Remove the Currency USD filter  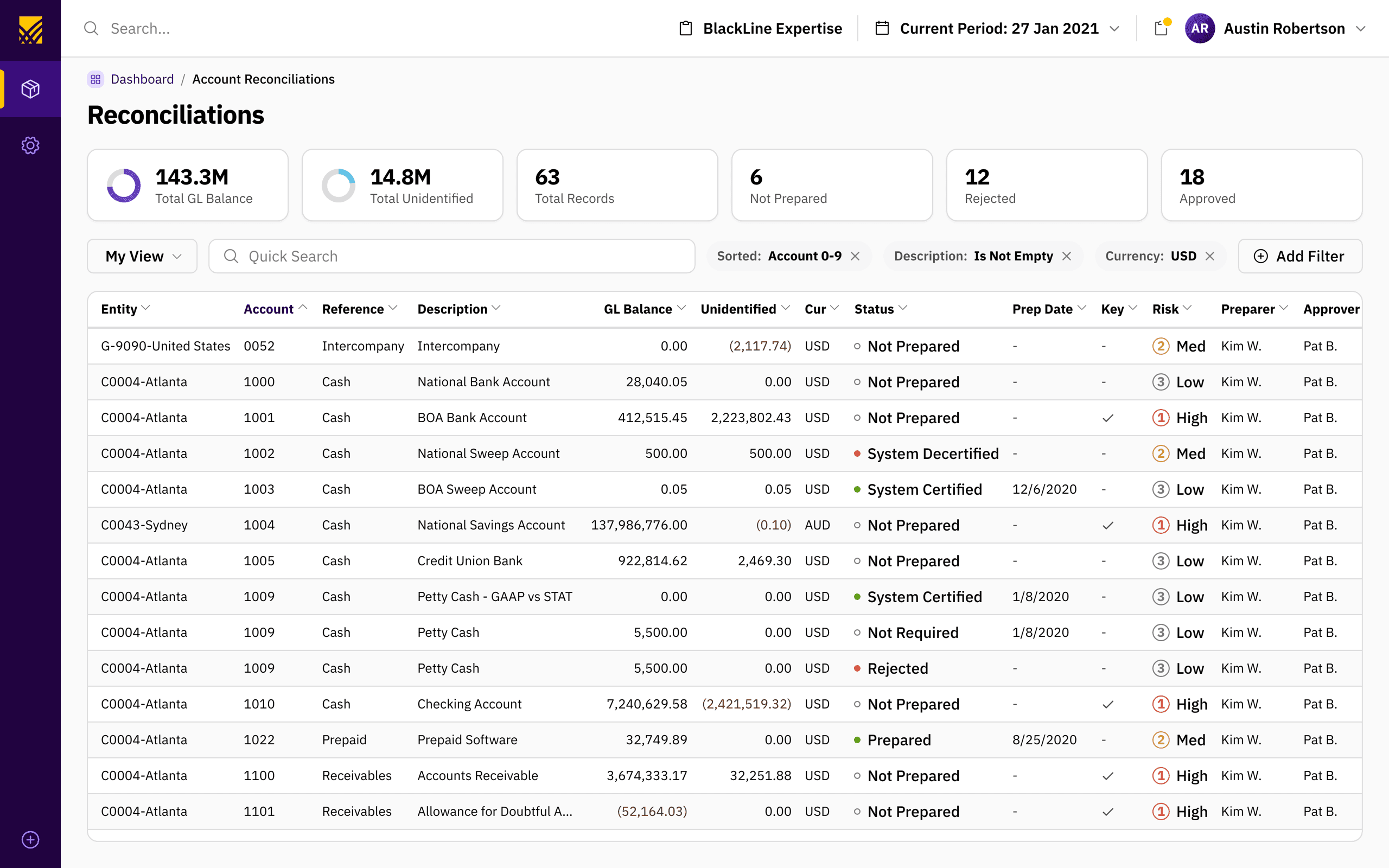(x=1210, y=256)
